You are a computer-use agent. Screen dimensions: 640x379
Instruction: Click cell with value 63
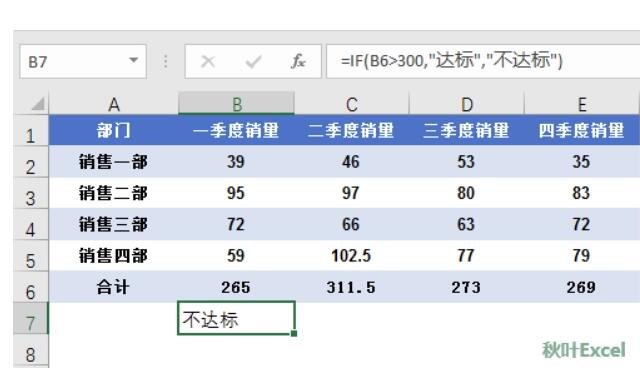click(x=467, y=224)
